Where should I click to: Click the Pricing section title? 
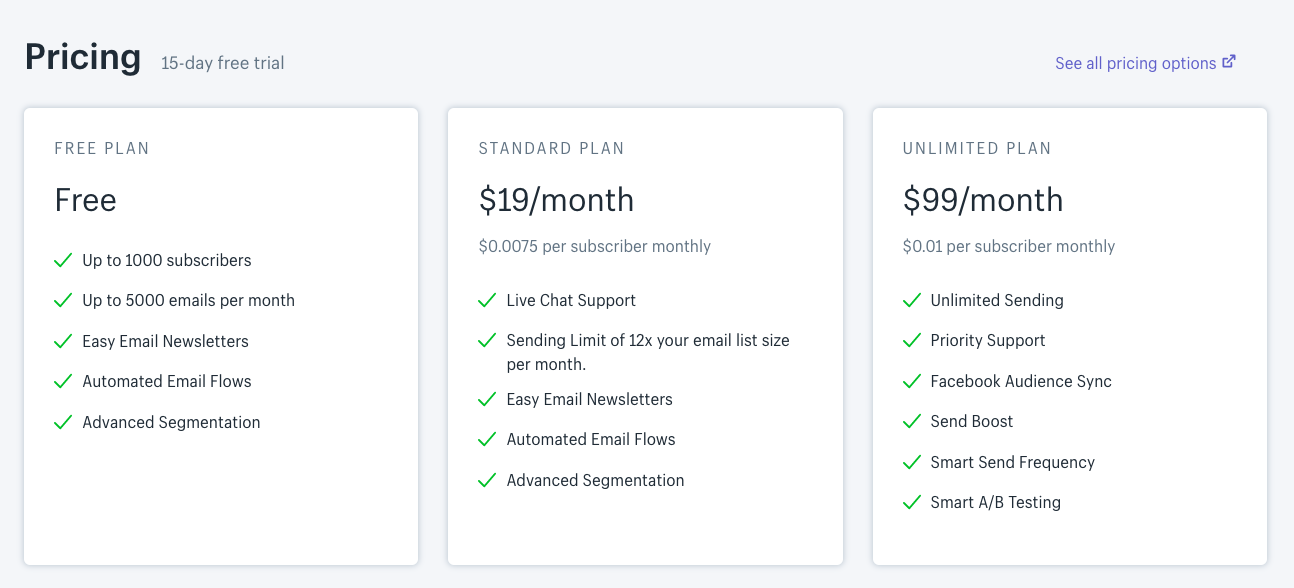pos(83,58)
